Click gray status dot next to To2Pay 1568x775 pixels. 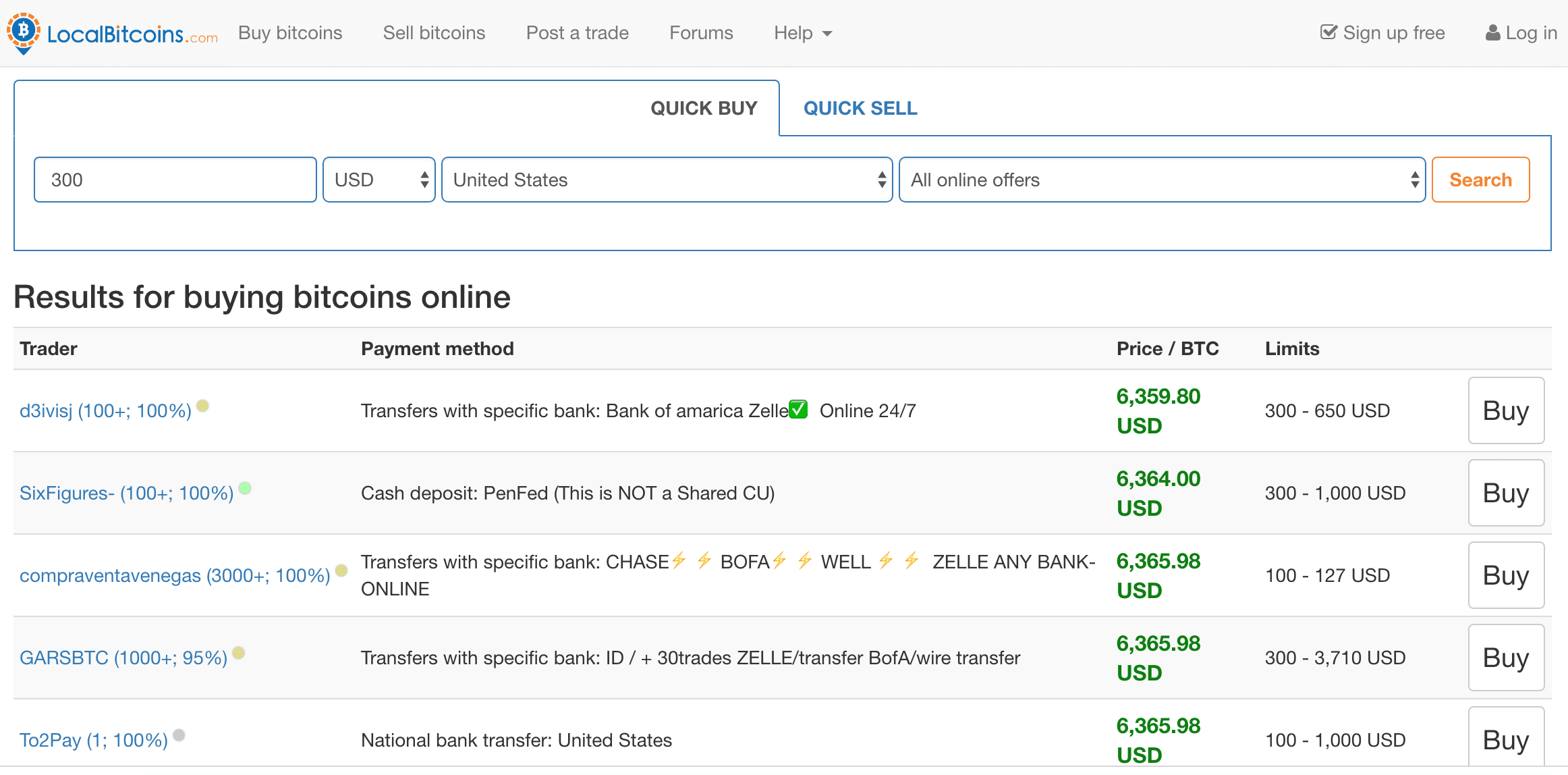tap(179, 735)
